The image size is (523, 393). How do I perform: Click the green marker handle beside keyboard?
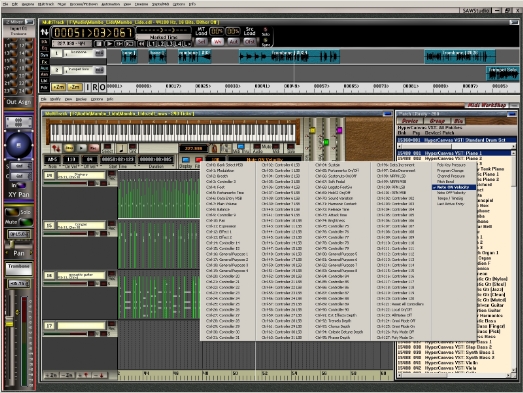pos(326,142)
